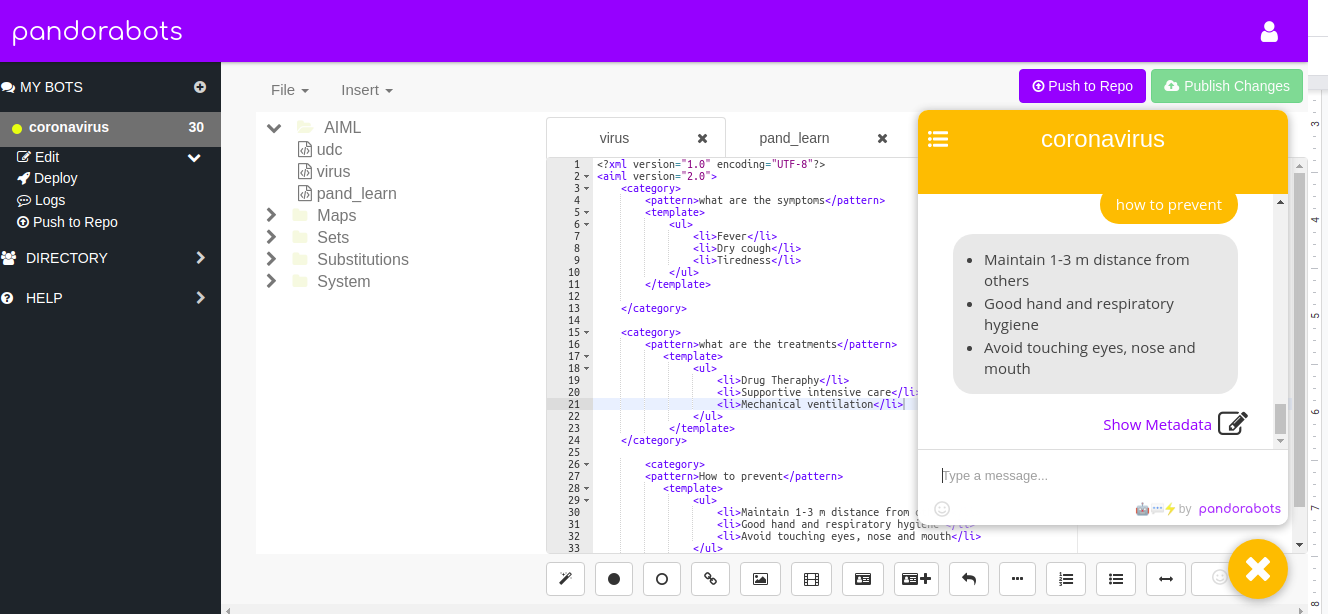Collapse the AIML folder
The width and height of the screenshot is (1328, 614).
pos(273,128)
